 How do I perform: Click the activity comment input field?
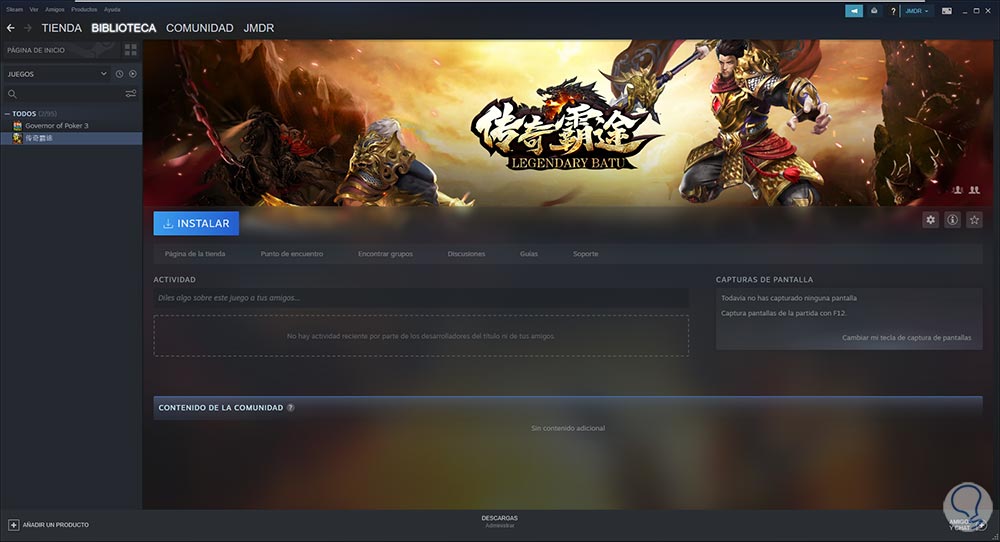click(421, 298)
